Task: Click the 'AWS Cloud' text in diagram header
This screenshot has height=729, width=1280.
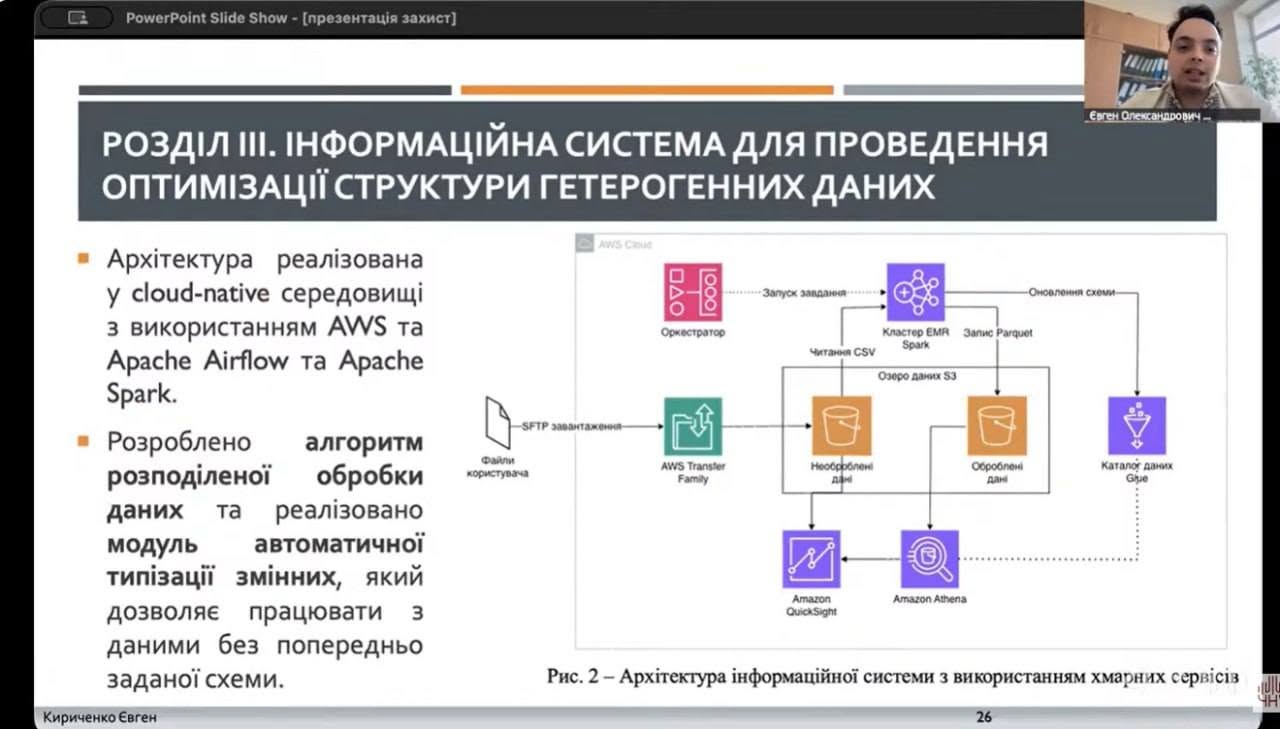Action: (x=625, y=244)
